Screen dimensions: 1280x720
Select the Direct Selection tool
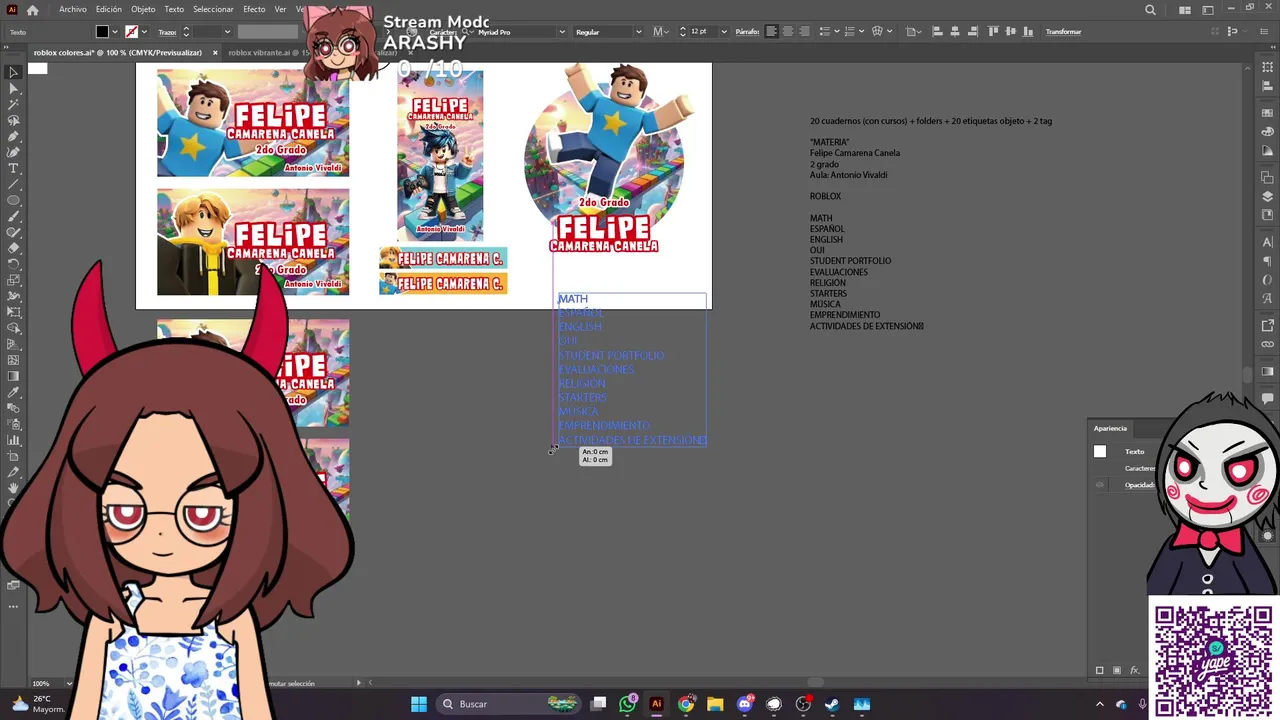tap(14, 88)
